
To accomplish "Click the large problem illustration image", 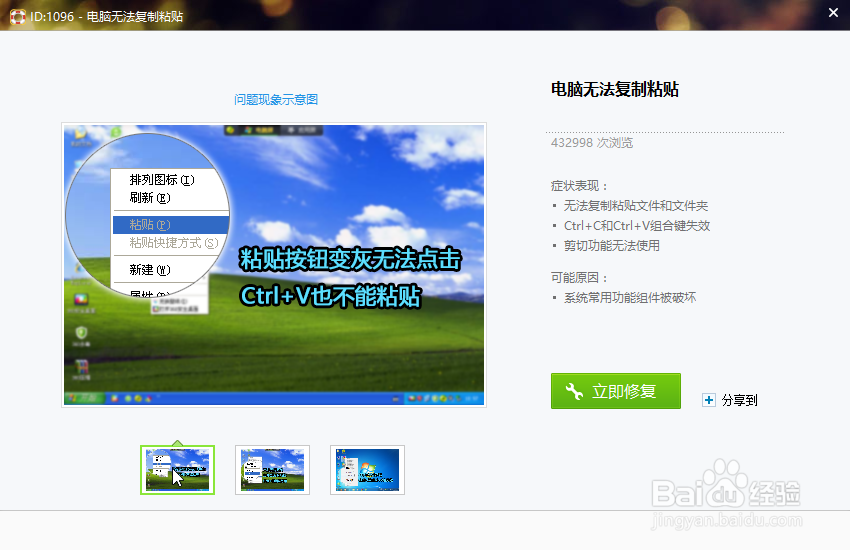I will click(x=274, y=265).
